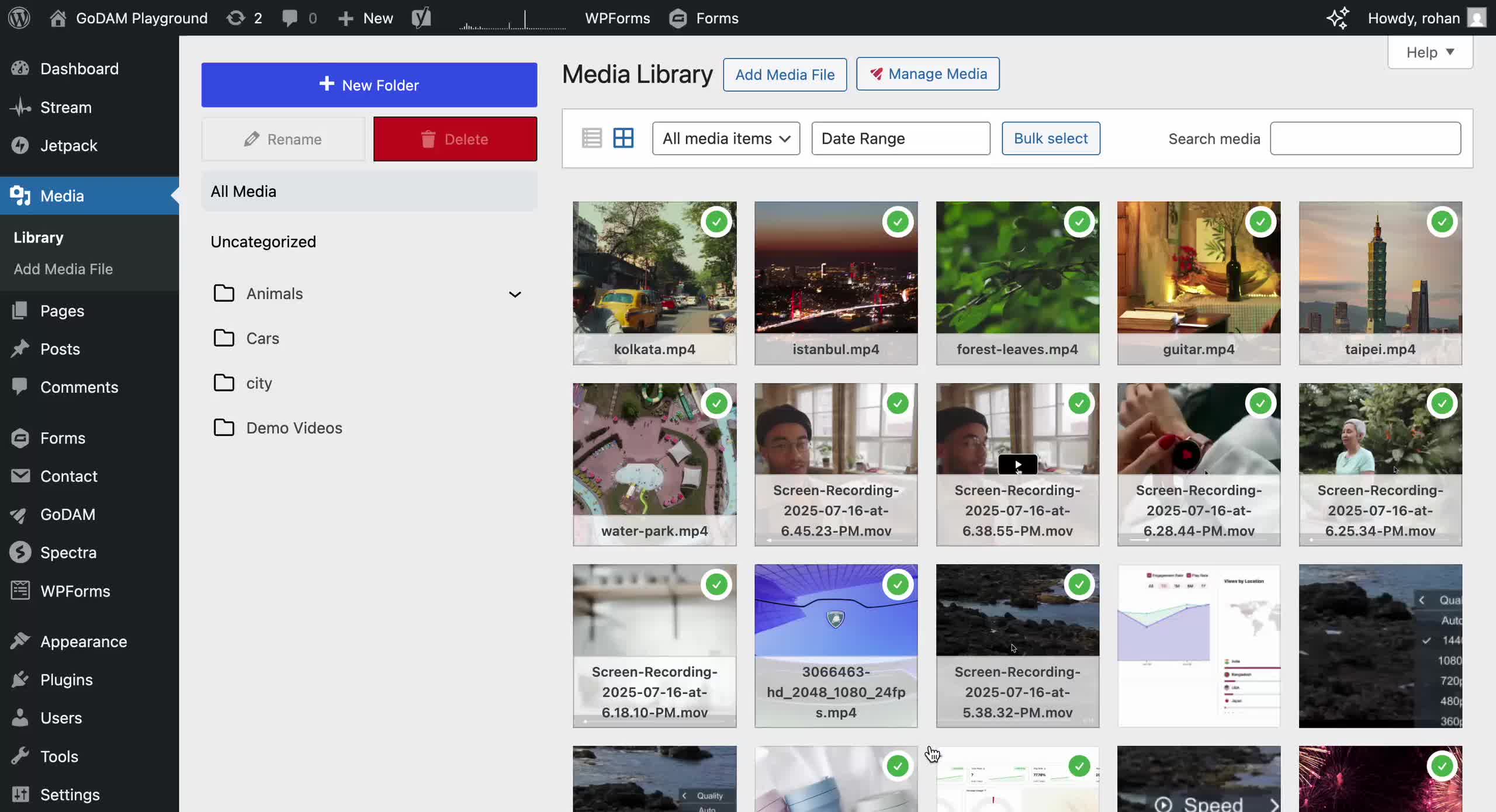This screenshot has width=1496, height=812.
Task: Click inside the Search media field
Action: click(x=1366, y=138)
